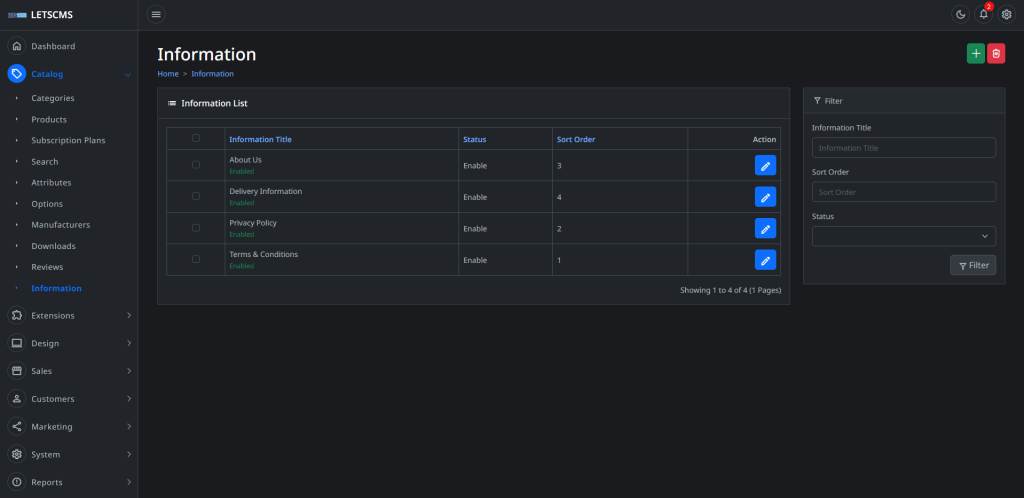Open Subscription Plans menu item
This screenshot has width=1024, height=498.
68,140
